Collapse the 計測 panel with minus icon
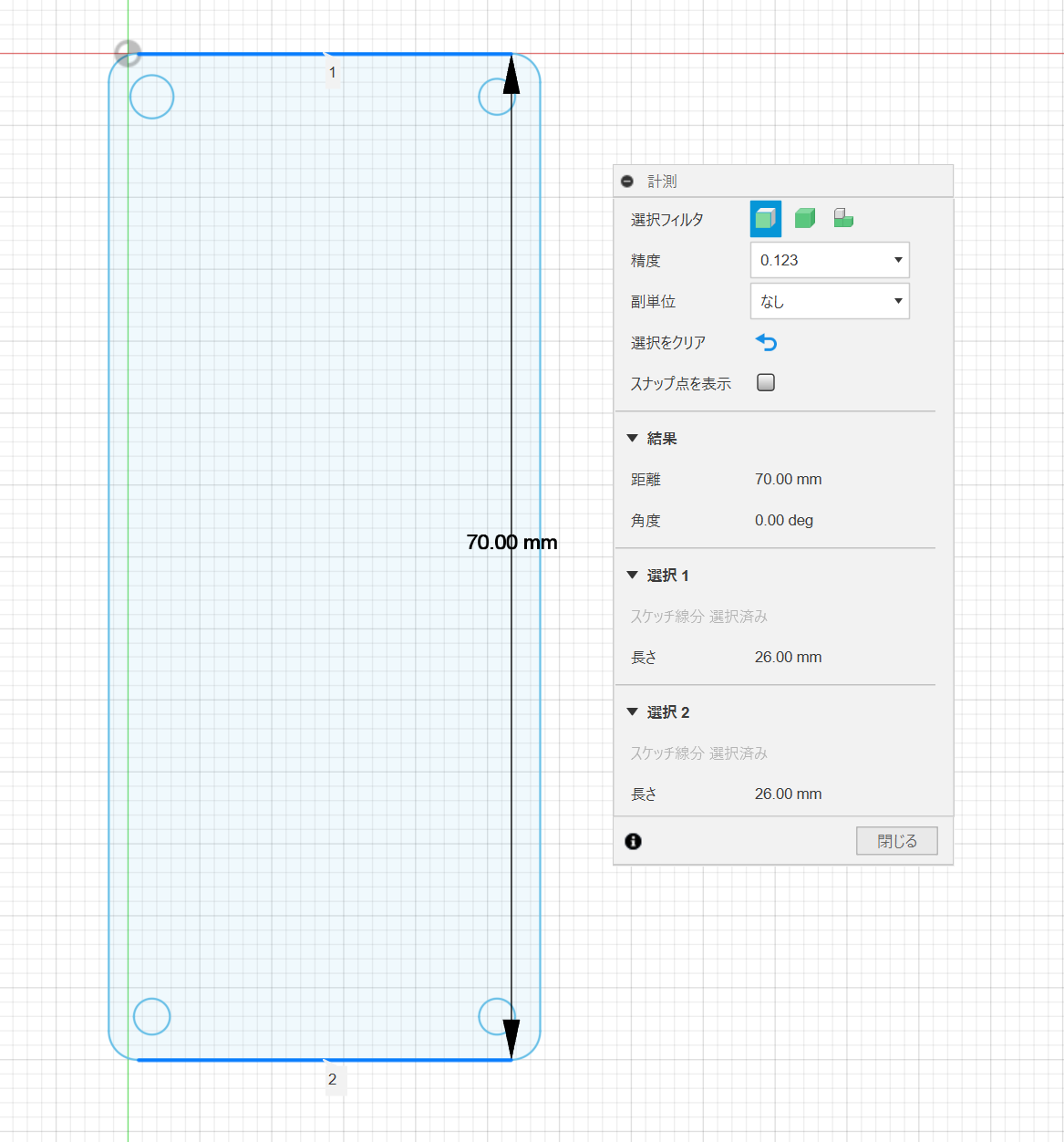 (627, 182)
